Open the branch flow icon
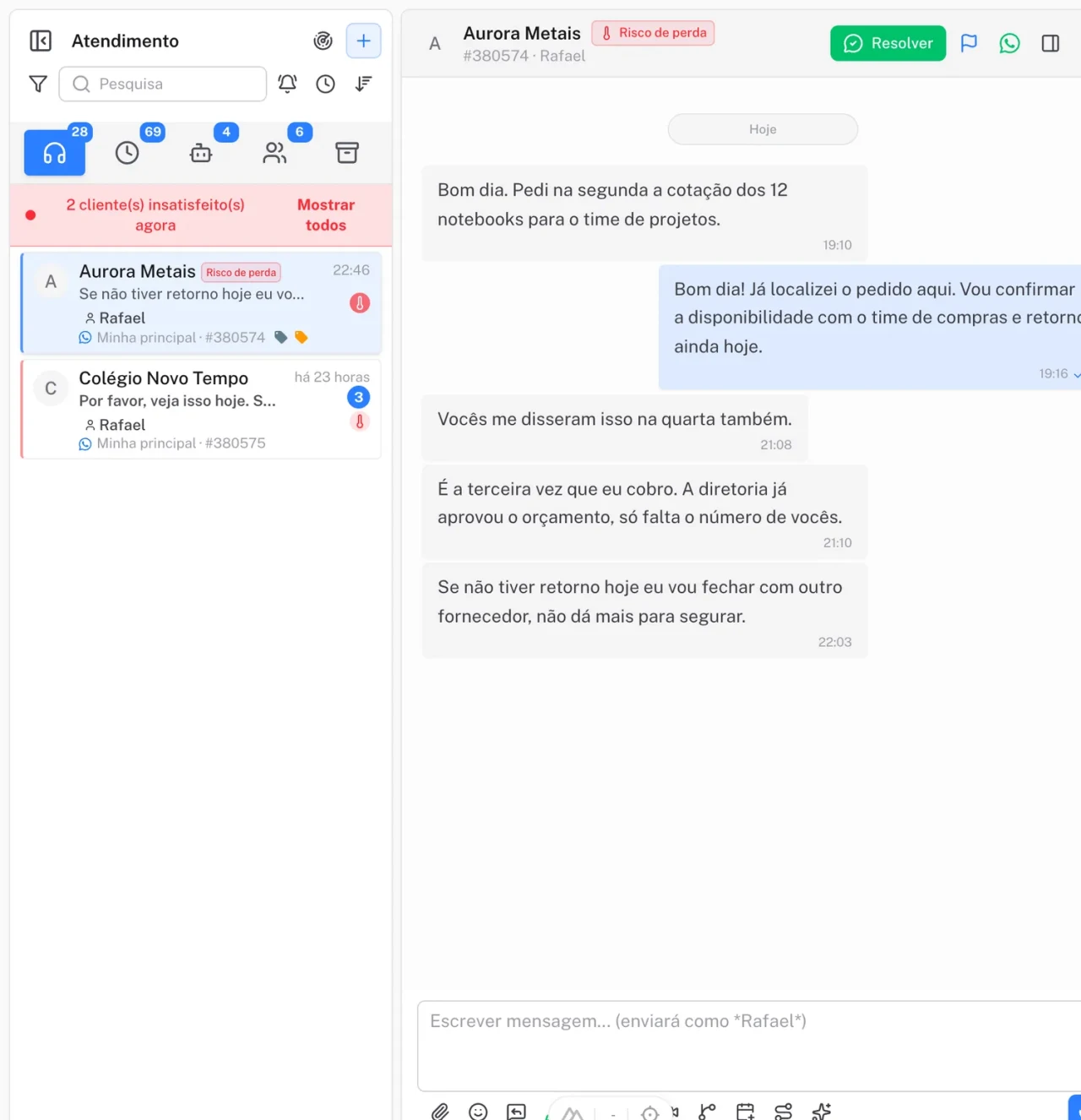Image resolution: width=1081 pixels, height=1120 pixels. click(707, 1112)
